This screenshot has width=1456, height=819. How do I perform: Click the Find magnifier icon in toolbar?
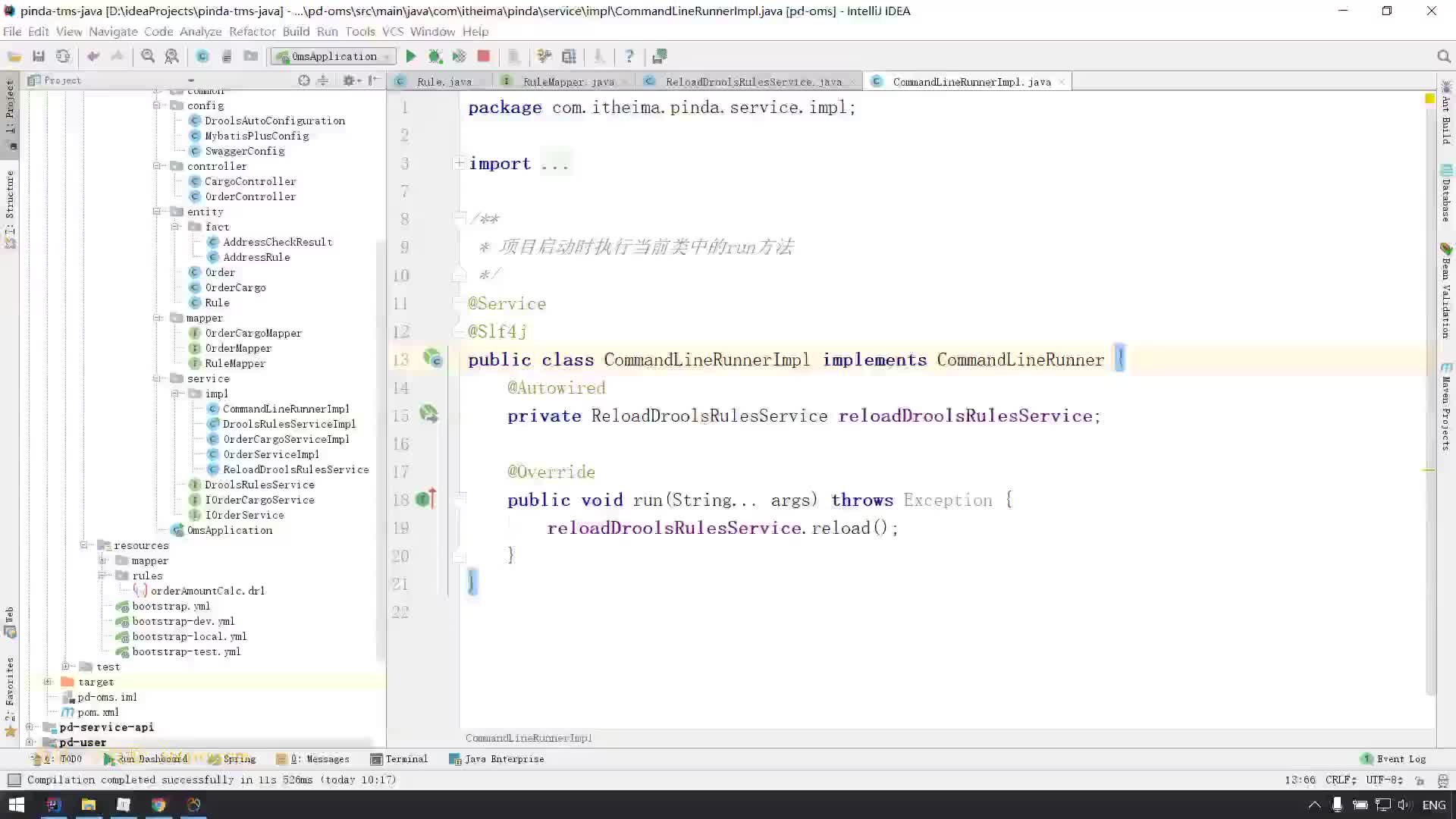point(148,56)
